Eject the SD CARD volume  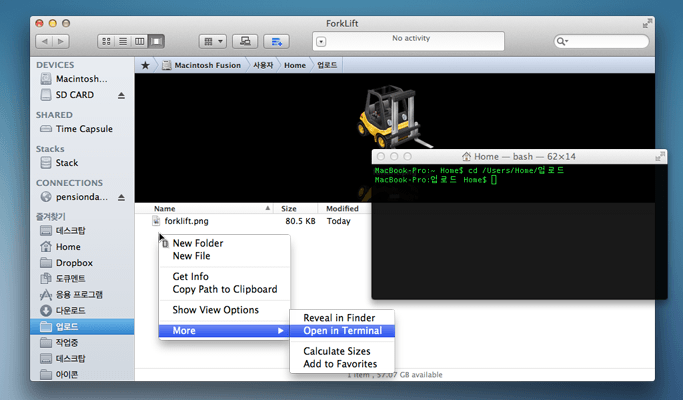click(121, 95)
